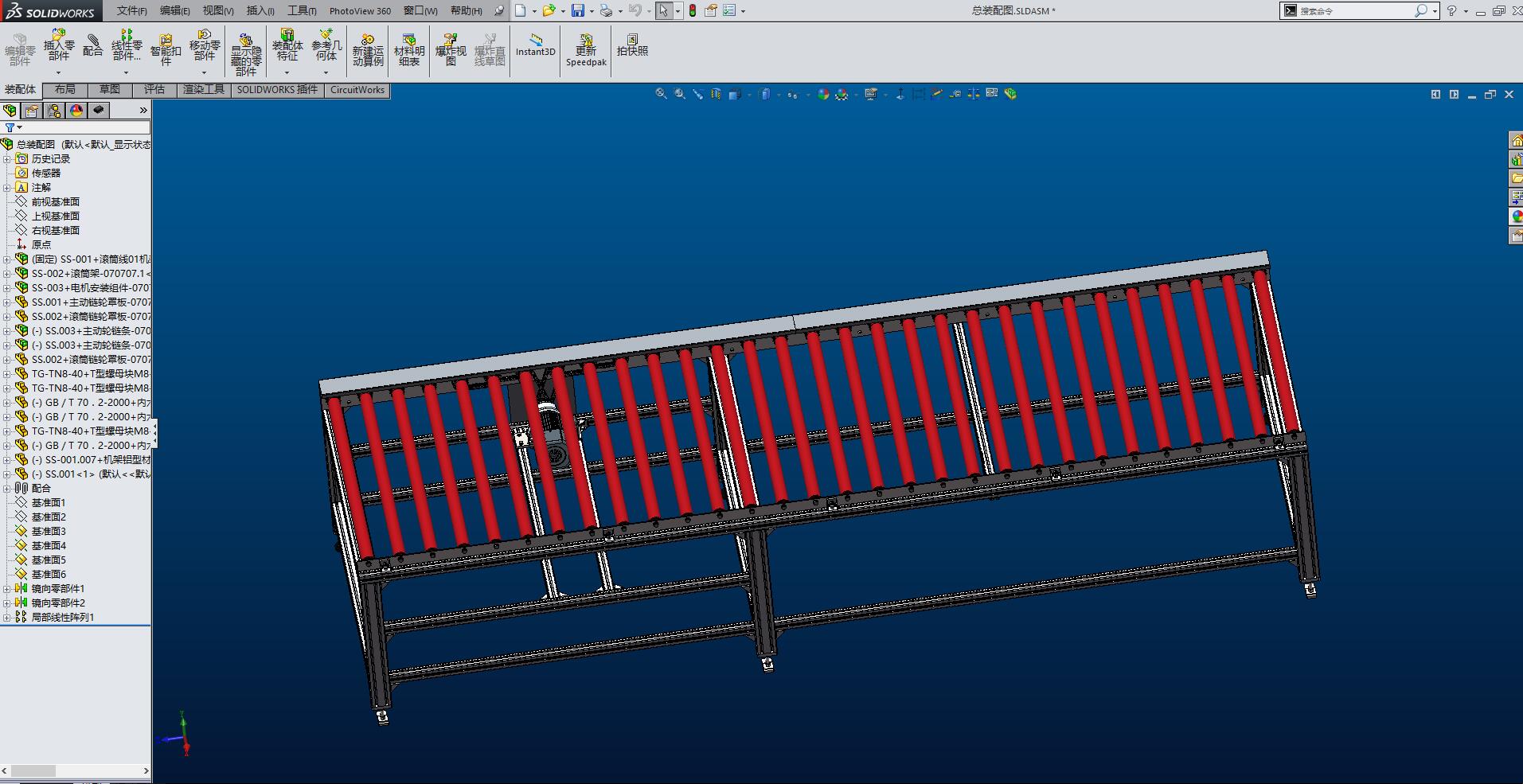Screen dimensions: 1523x784
Task: Select 上视基准面 in the feature tree
Action: pos(55,216)
